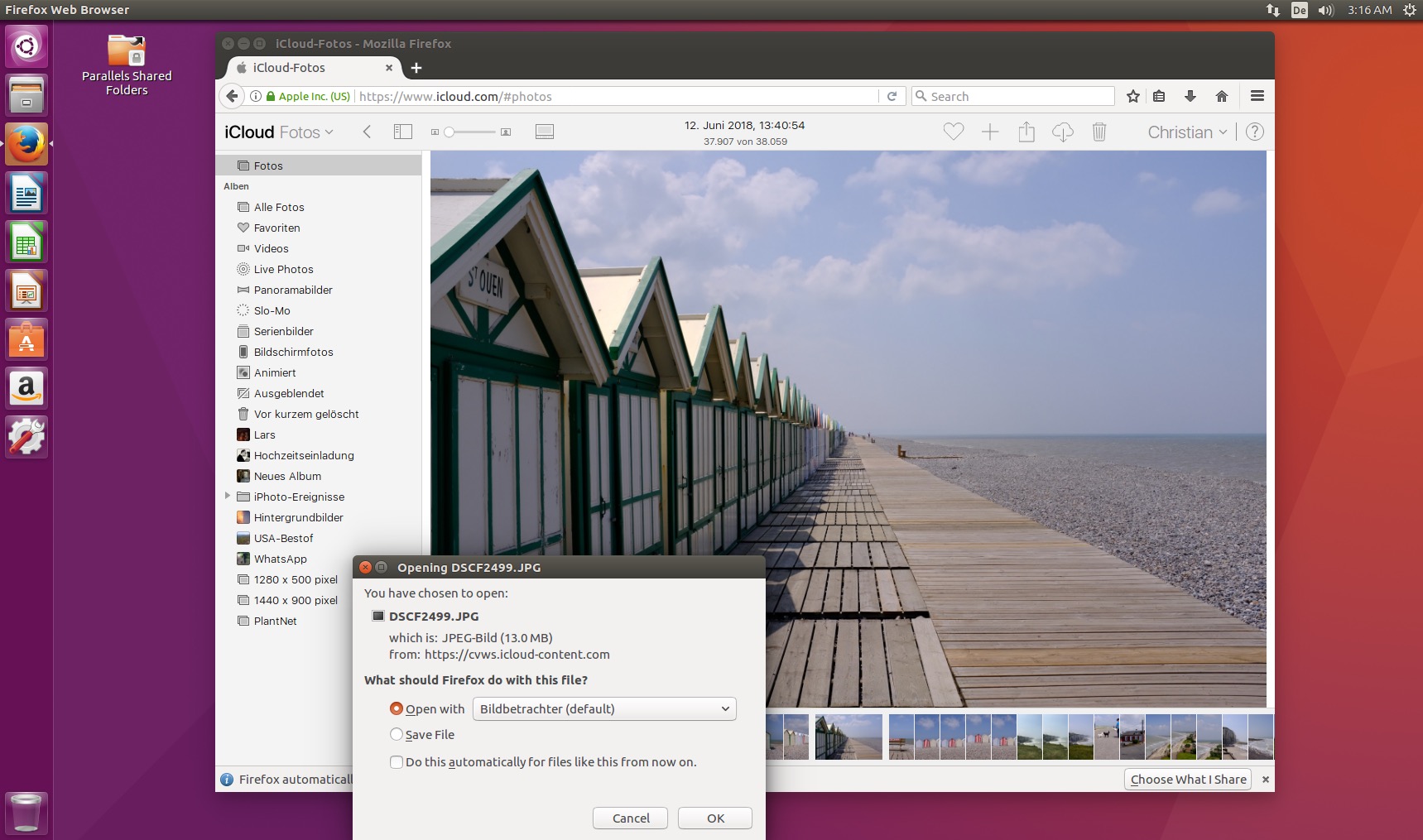Screen dimensions: 1423x840
Task: Open the iCloud help question mark icon
Action: coord(1255,132)
